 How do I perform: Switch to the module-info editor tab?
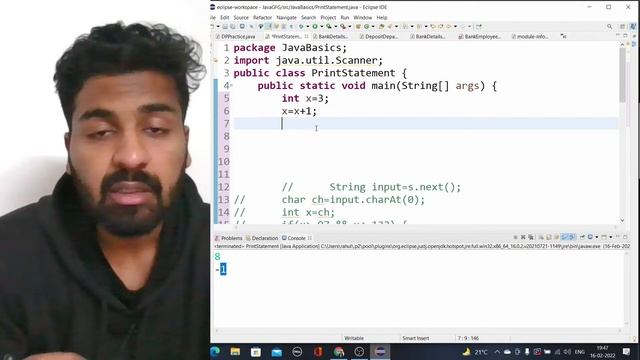pos(530,36)
